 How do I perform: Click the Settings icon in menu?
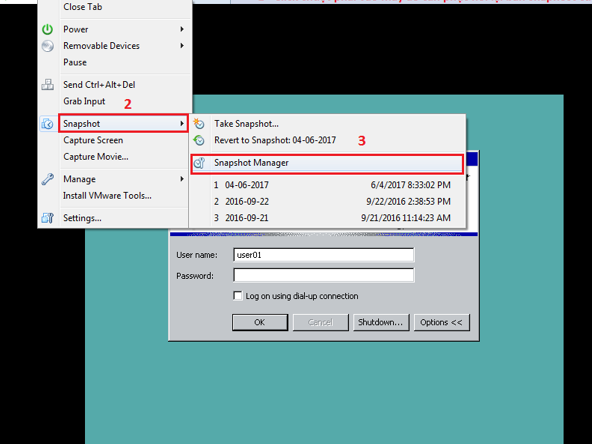click(x=47, y=218)
